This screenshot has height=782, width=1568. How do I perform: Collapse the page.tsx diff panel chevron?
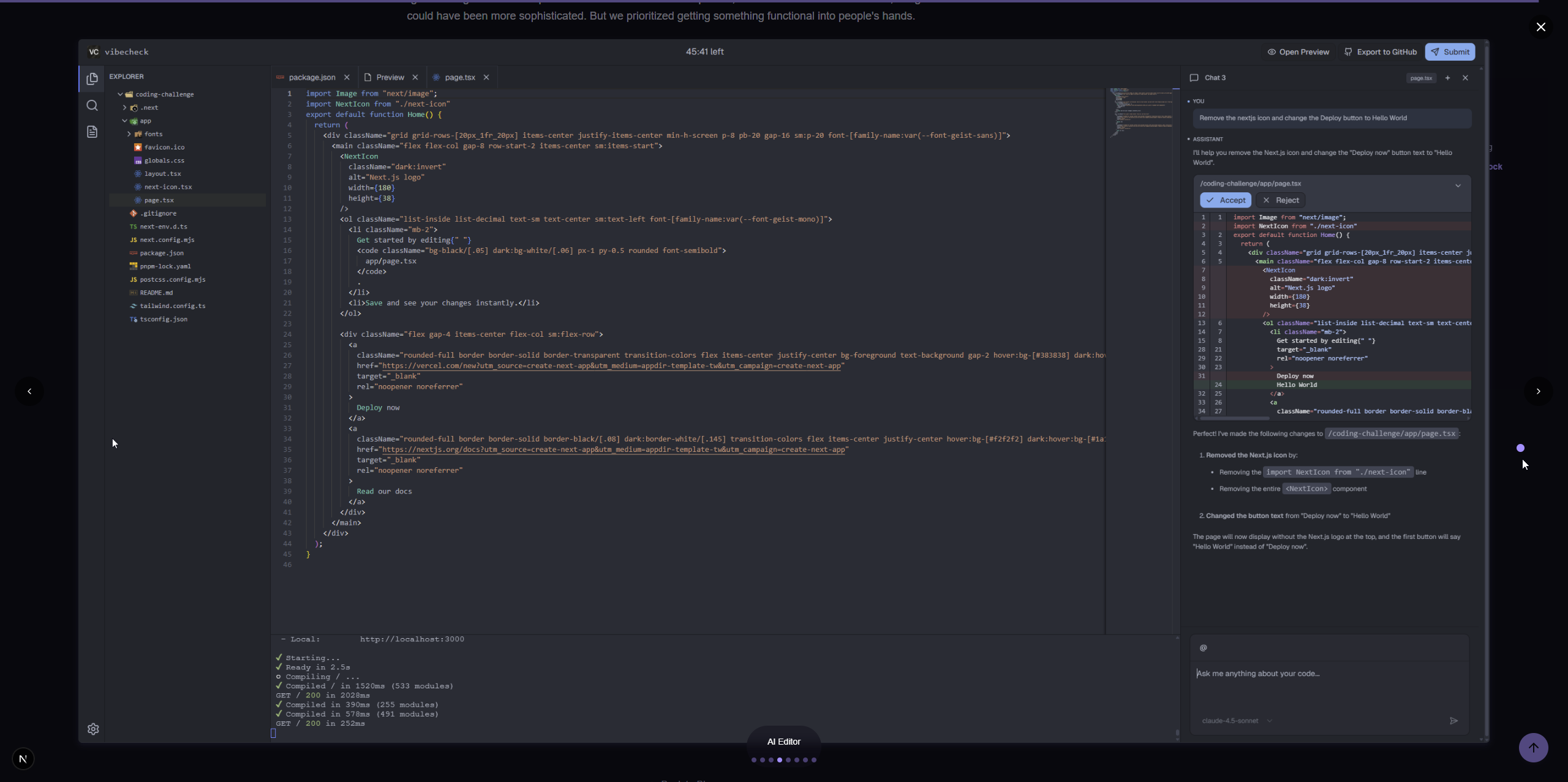(1458, 185)
